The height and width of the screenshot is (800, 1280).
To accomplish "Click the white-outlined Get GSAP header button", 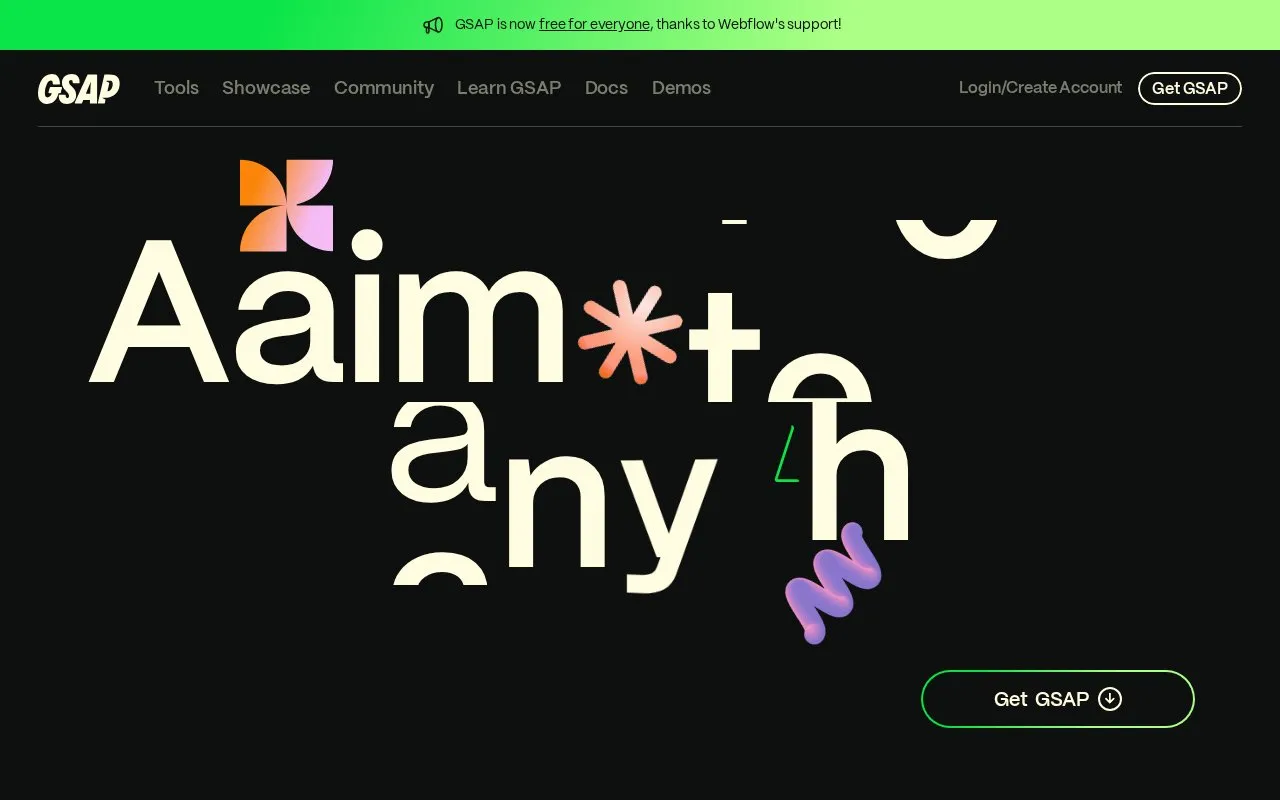I will point(1190,88).
